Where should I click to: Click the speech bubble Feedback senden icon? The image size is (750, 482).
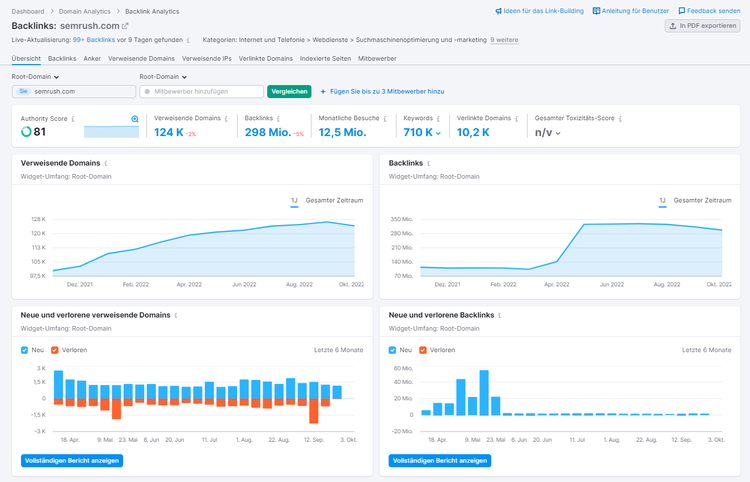point(682,11)
